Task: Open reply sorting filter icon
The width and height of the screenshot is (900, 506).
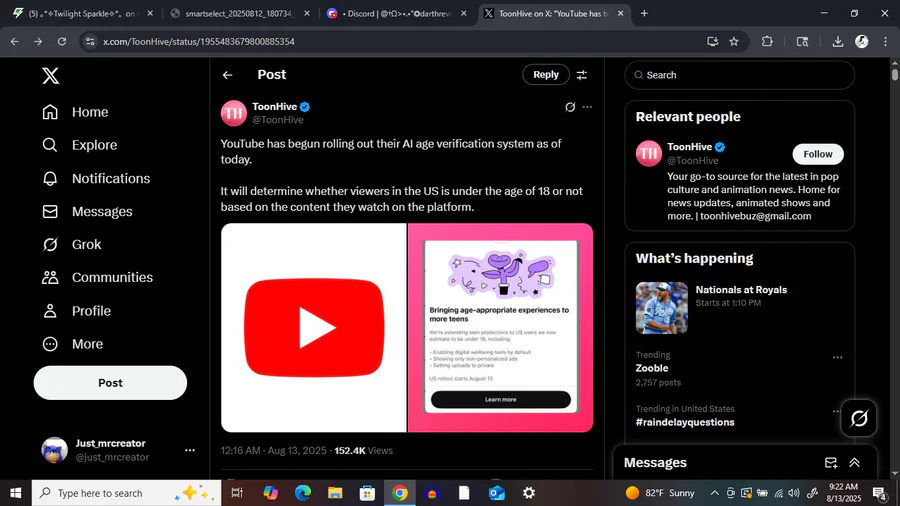Action: click(581, 75)
